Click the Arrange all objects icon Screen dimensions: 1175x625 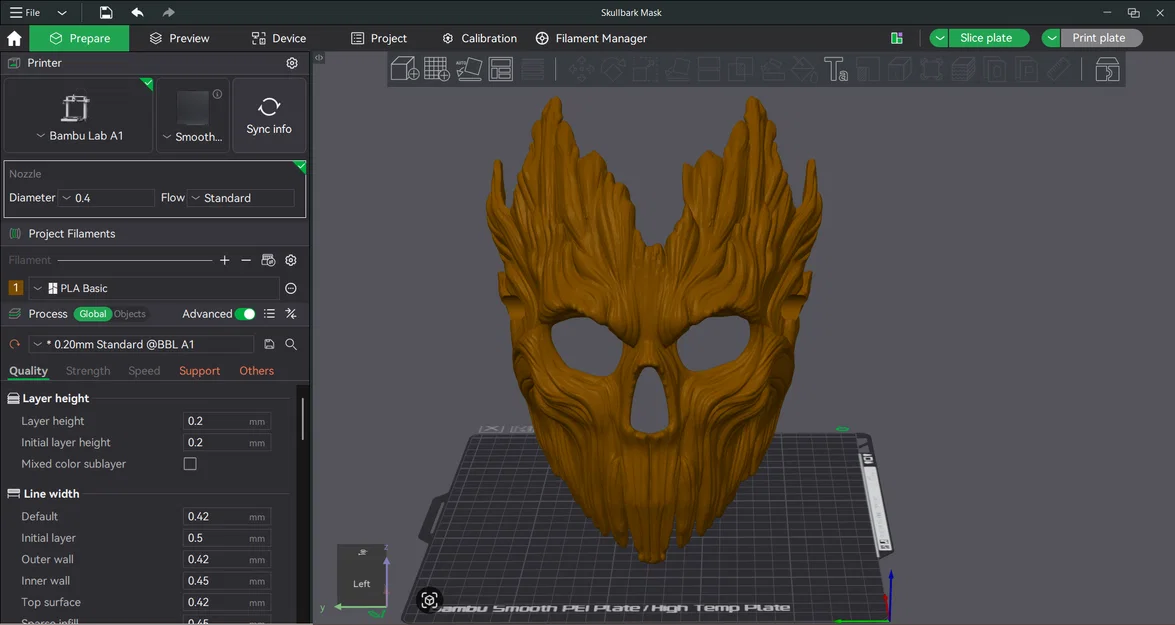tap(501, 69)
